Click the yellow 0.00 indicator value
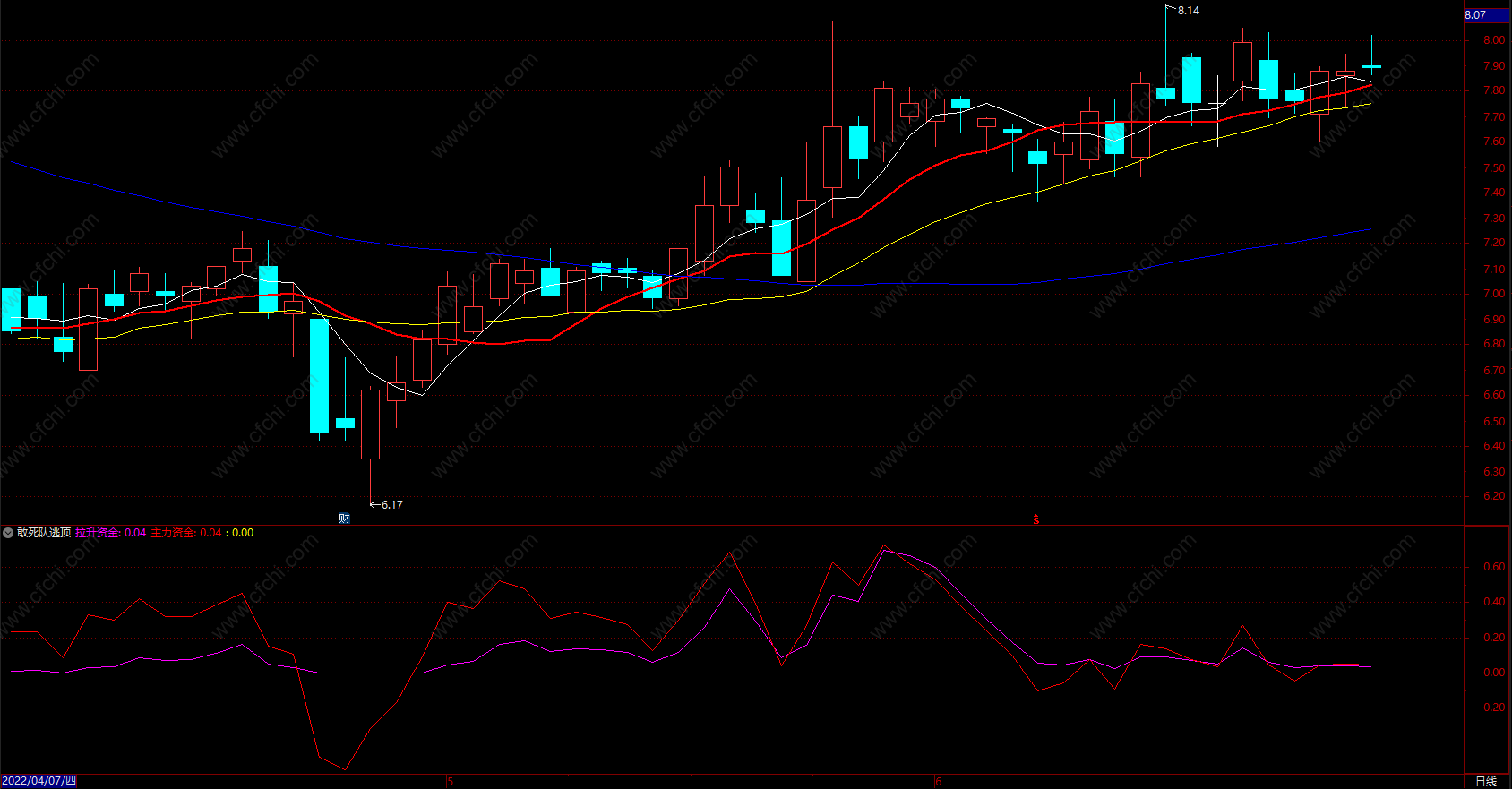This screenshot has width=1512, height=789. pyautogui.click(x=243, y=533)
